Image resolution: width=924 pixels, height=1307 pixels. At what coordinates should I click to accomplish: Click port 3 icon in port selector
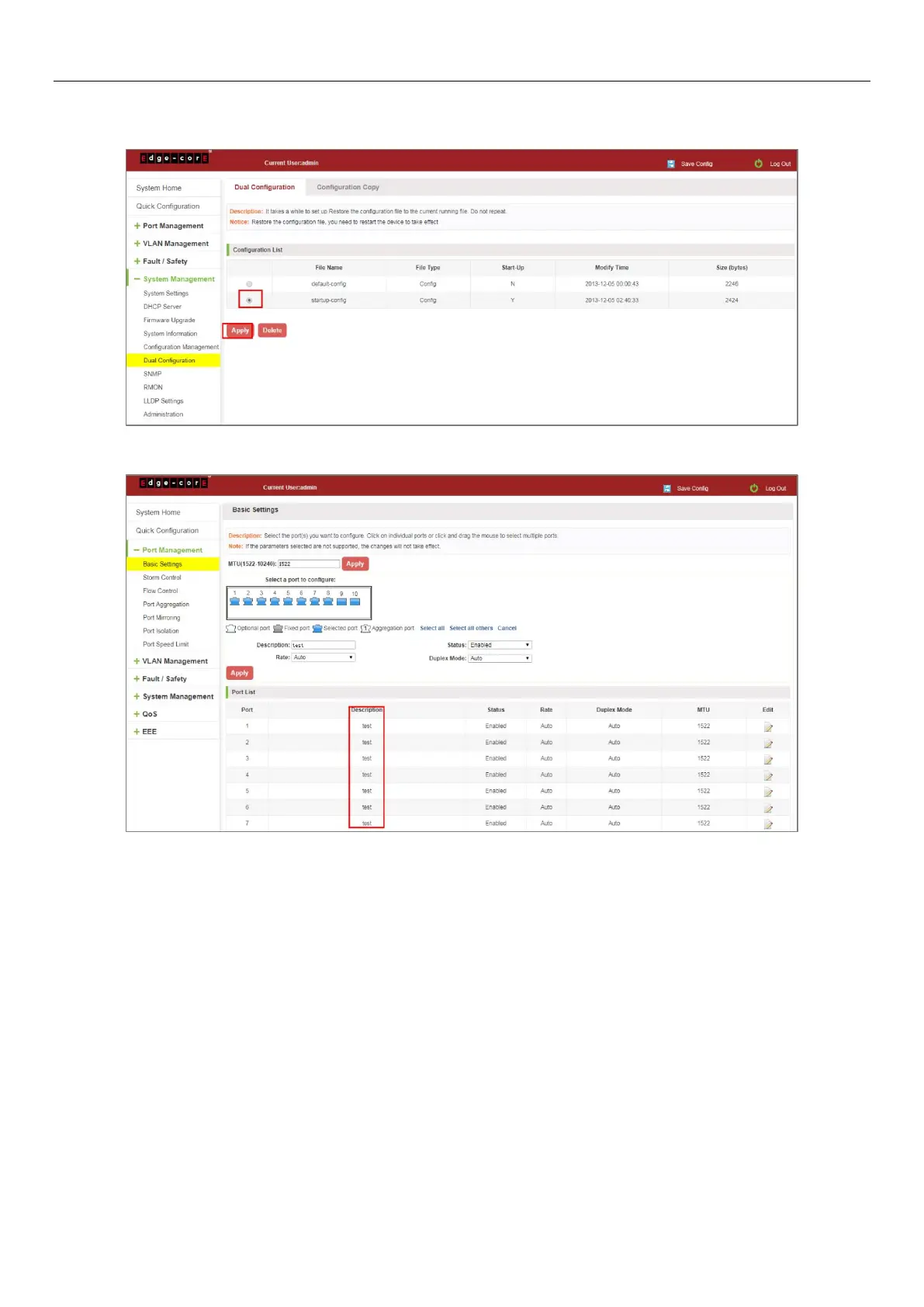click(261, 601)
